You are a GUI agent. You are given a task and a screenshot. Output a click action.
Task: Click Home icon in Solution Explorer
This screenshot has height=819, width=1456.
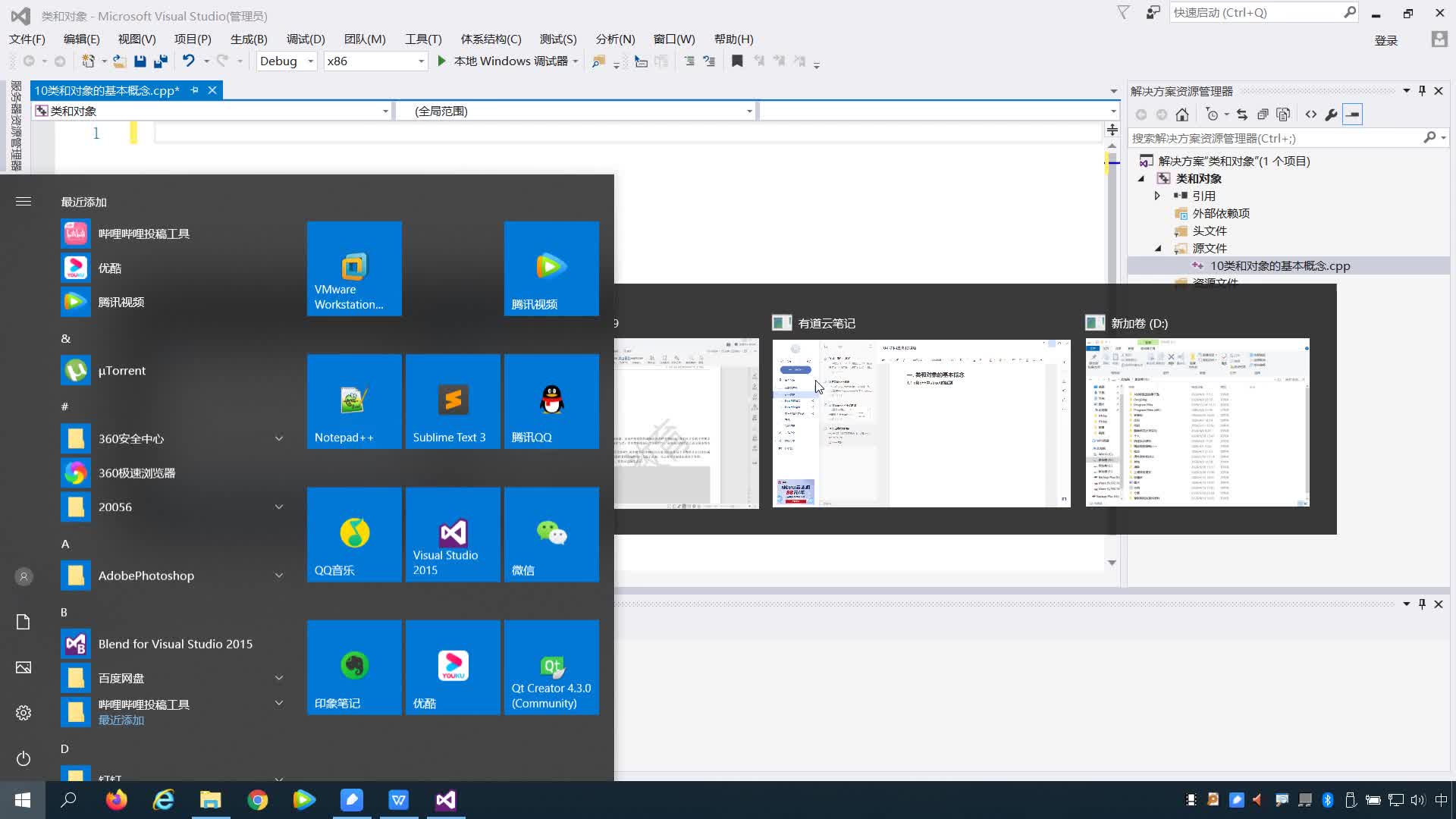click(x=1182, y=115)
